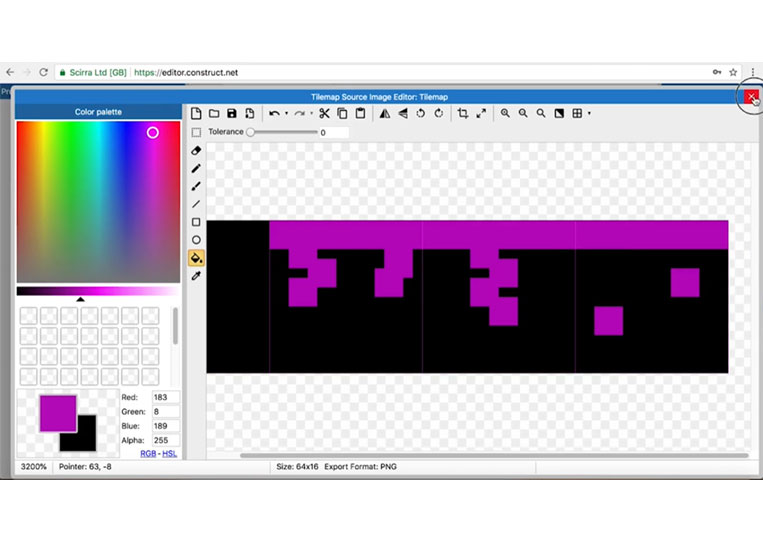
Task: Click the first empty palette swatch slot
Action: pyautogui.click(x=29, y=316)
